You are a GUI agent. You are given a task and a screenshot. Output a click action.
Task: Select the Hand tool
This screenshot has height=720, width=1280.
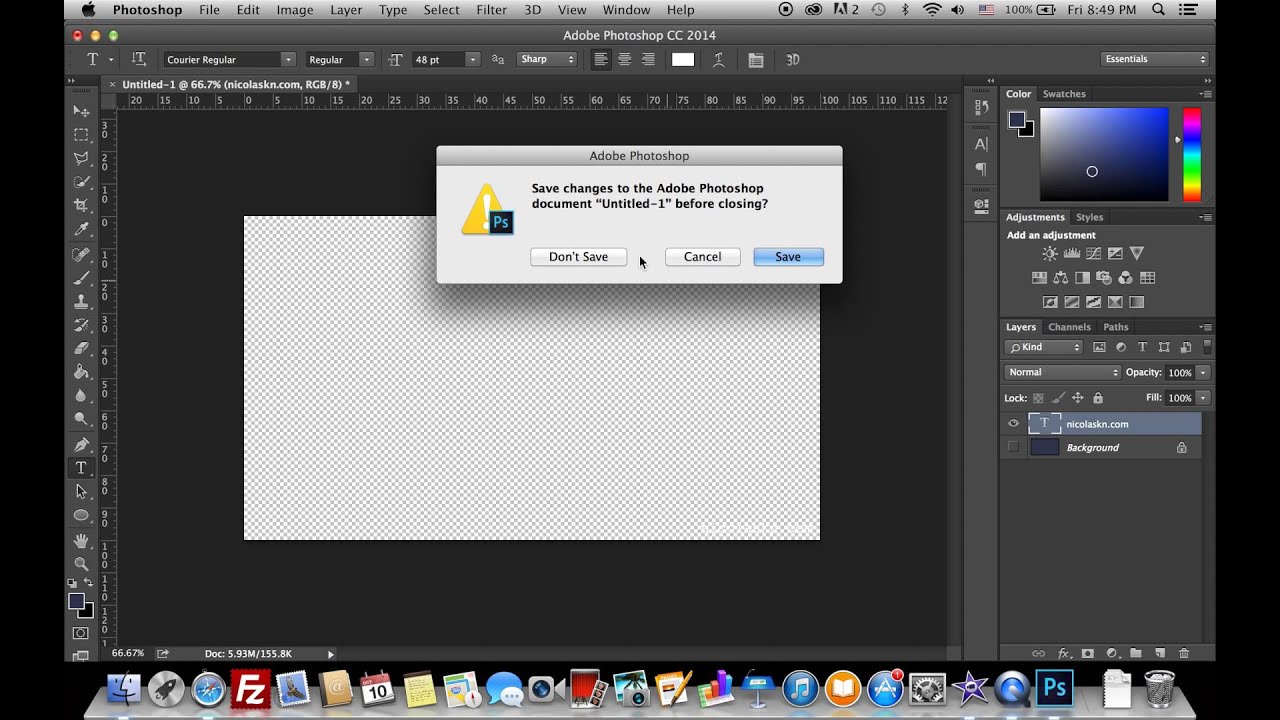pyautogui.click(x=81, y=540)
